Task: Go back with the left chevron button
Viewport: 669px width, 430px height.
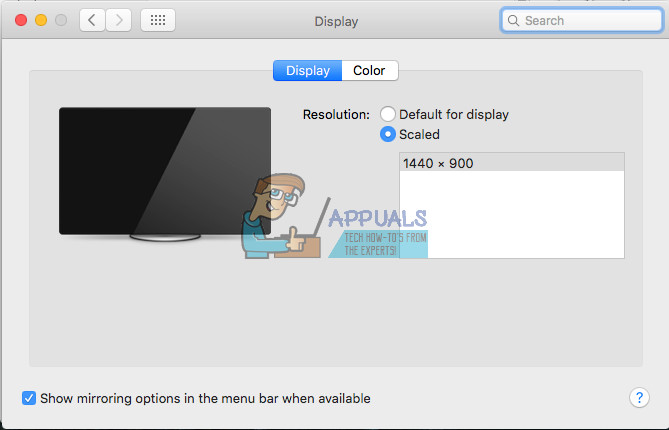Action: point(92,20)
